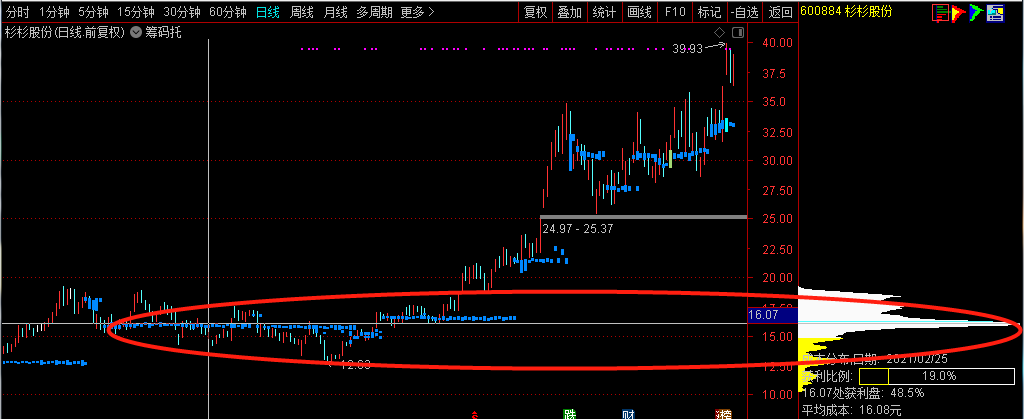Click chart title 杉杉股份(日线.前复权)
Image resolution: width=1024 pixels, height=419 pixels.
click(x=65, y=32)
